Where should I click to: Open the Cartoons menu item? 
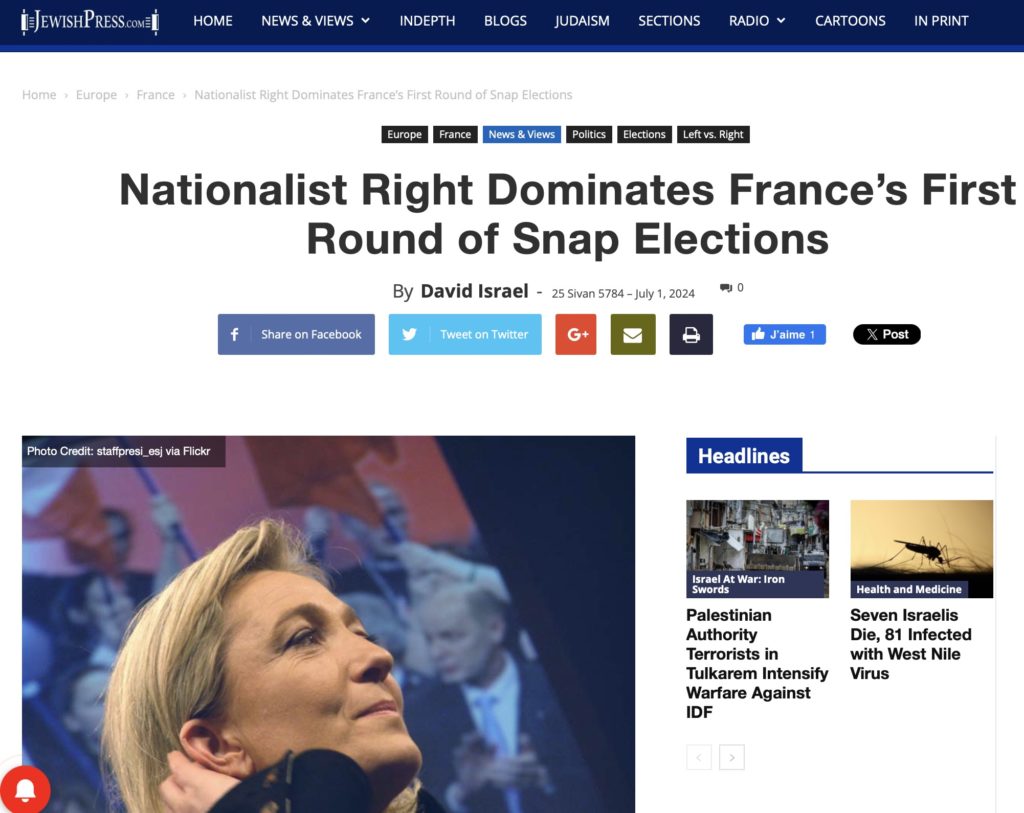tap(850, 21)
